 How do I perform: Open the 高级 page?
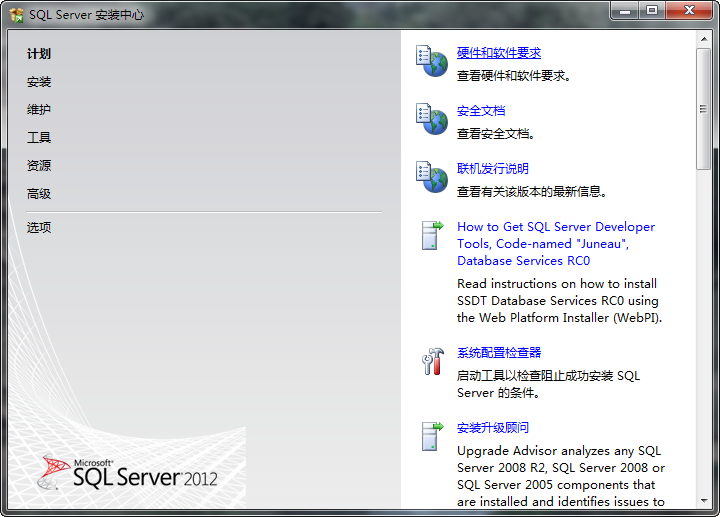[39, 194]
